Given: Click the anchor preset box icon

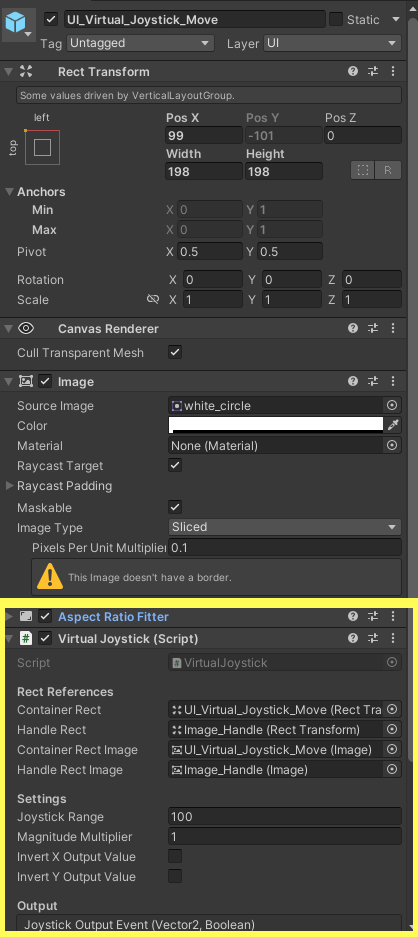Looking at the screenshot, I should pos(42,147).
